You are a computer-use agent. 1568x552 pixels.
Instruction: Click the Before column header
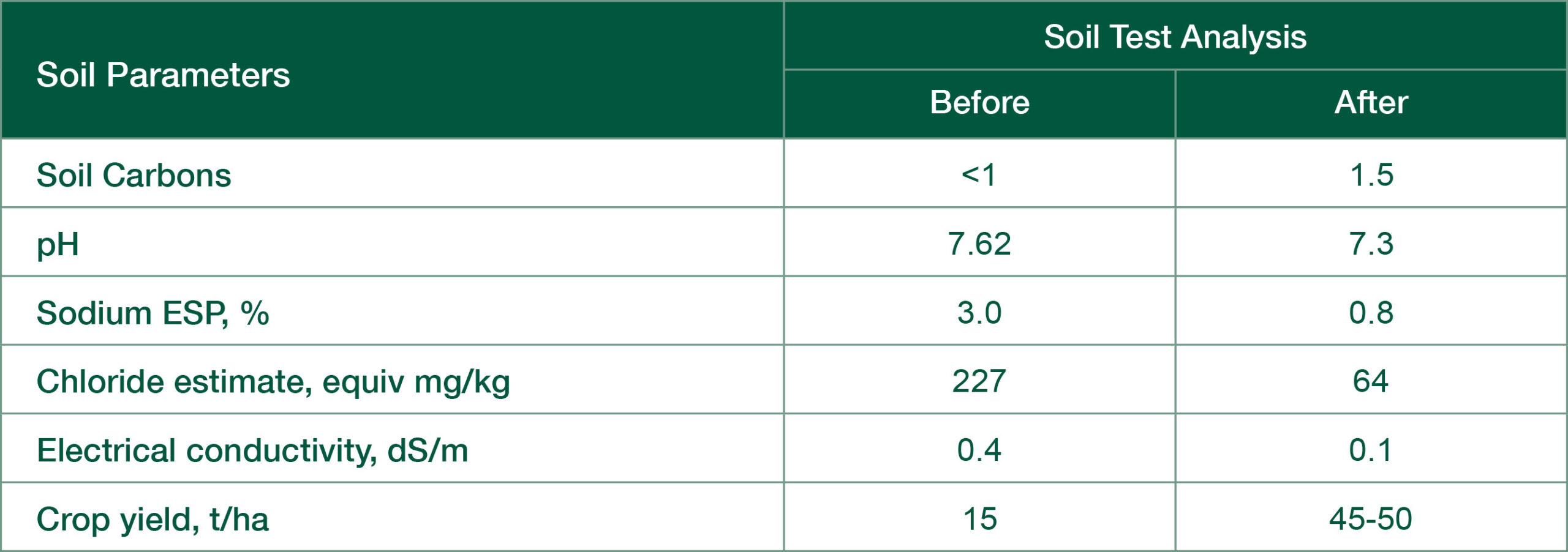tap(979, 102)
